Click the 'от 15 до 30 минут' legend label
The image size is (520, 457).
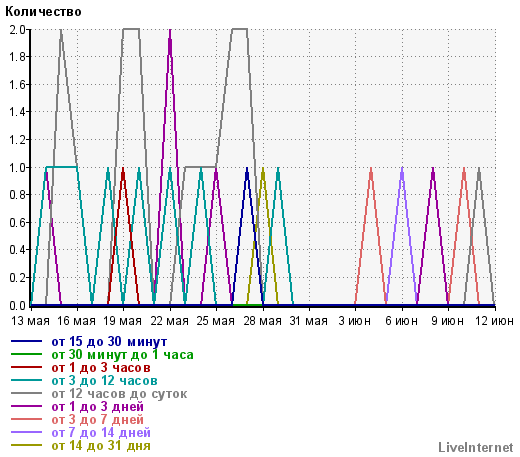pyautogui.click(x=109, y=342)
